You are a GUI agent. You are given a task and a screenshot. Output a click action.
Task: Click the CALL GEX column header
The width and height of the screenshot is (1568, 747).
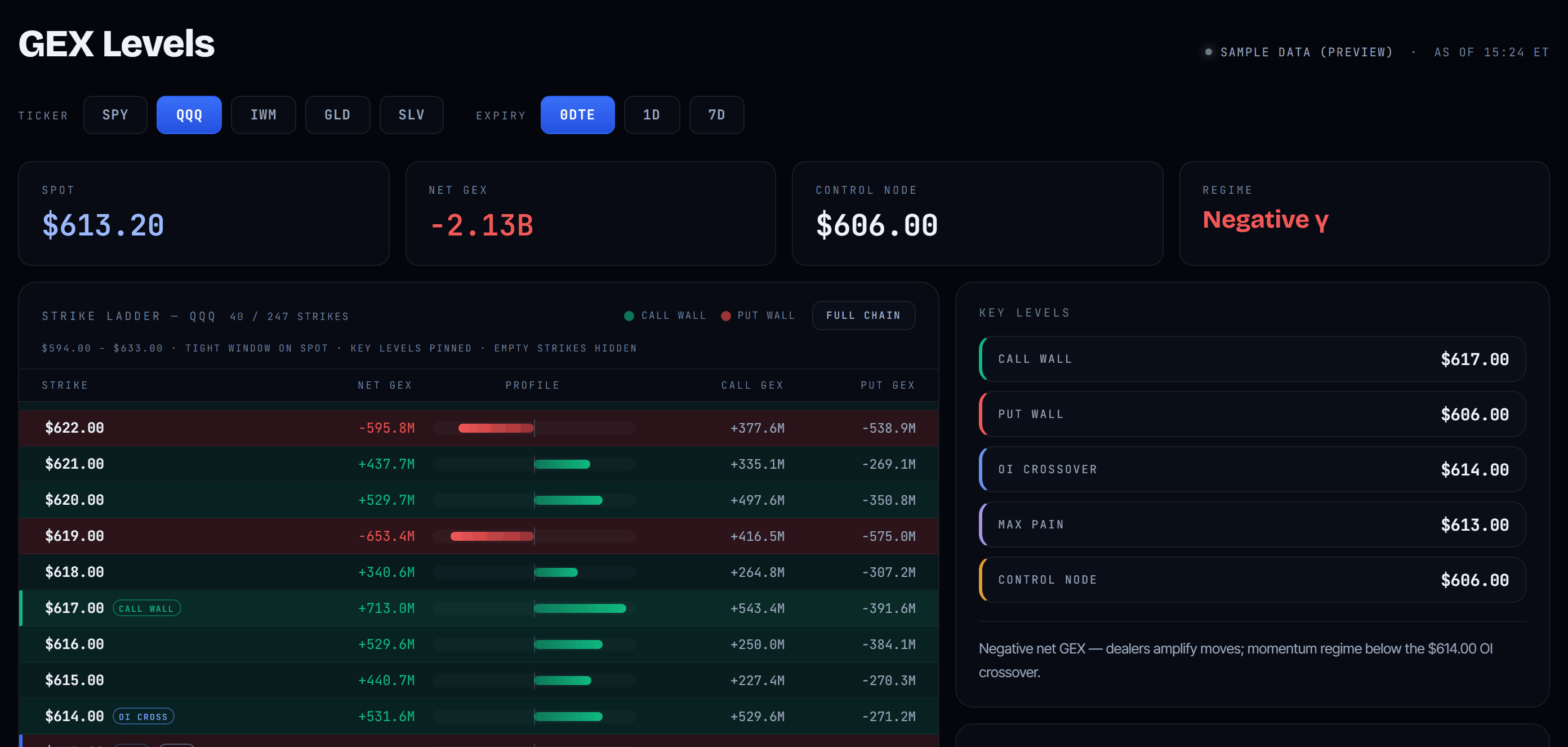[x=752, y=385]
